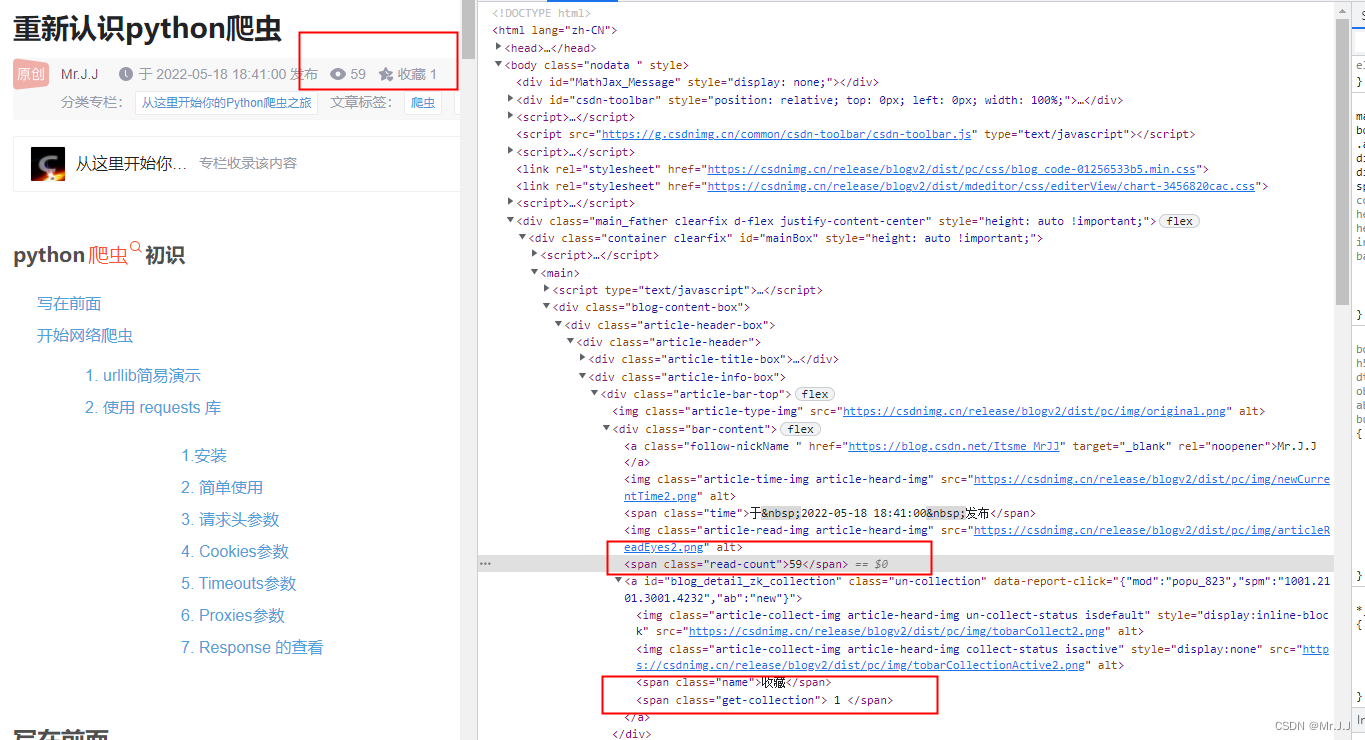Select the span class="name" 收藏 DOM line

734,683
